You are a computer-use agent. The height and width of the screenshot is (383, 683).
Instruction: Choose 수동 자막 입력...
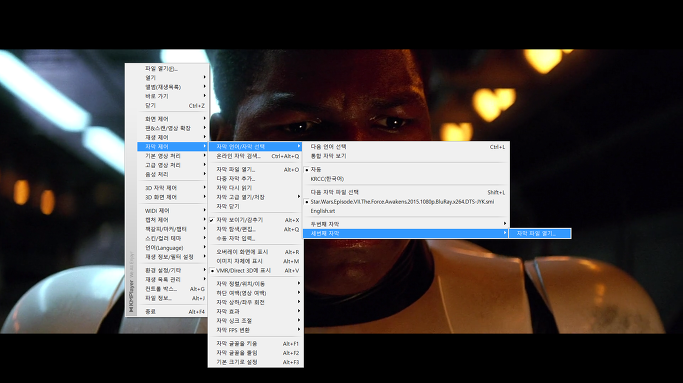tap(256, 238)
